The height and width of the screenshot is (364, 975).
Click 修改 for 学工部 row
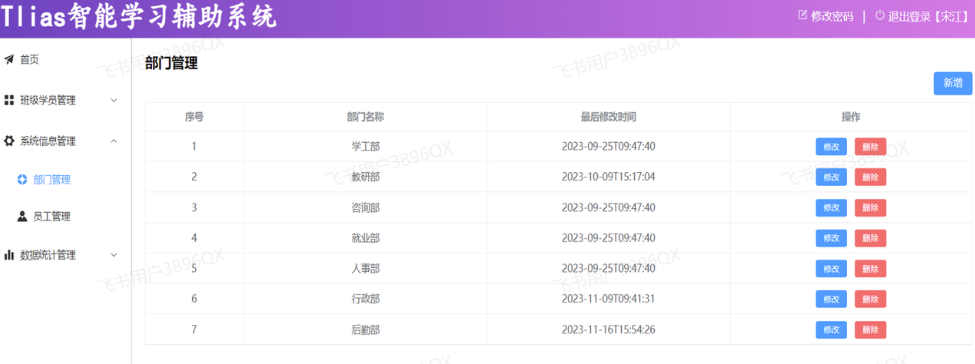(831, 147)
